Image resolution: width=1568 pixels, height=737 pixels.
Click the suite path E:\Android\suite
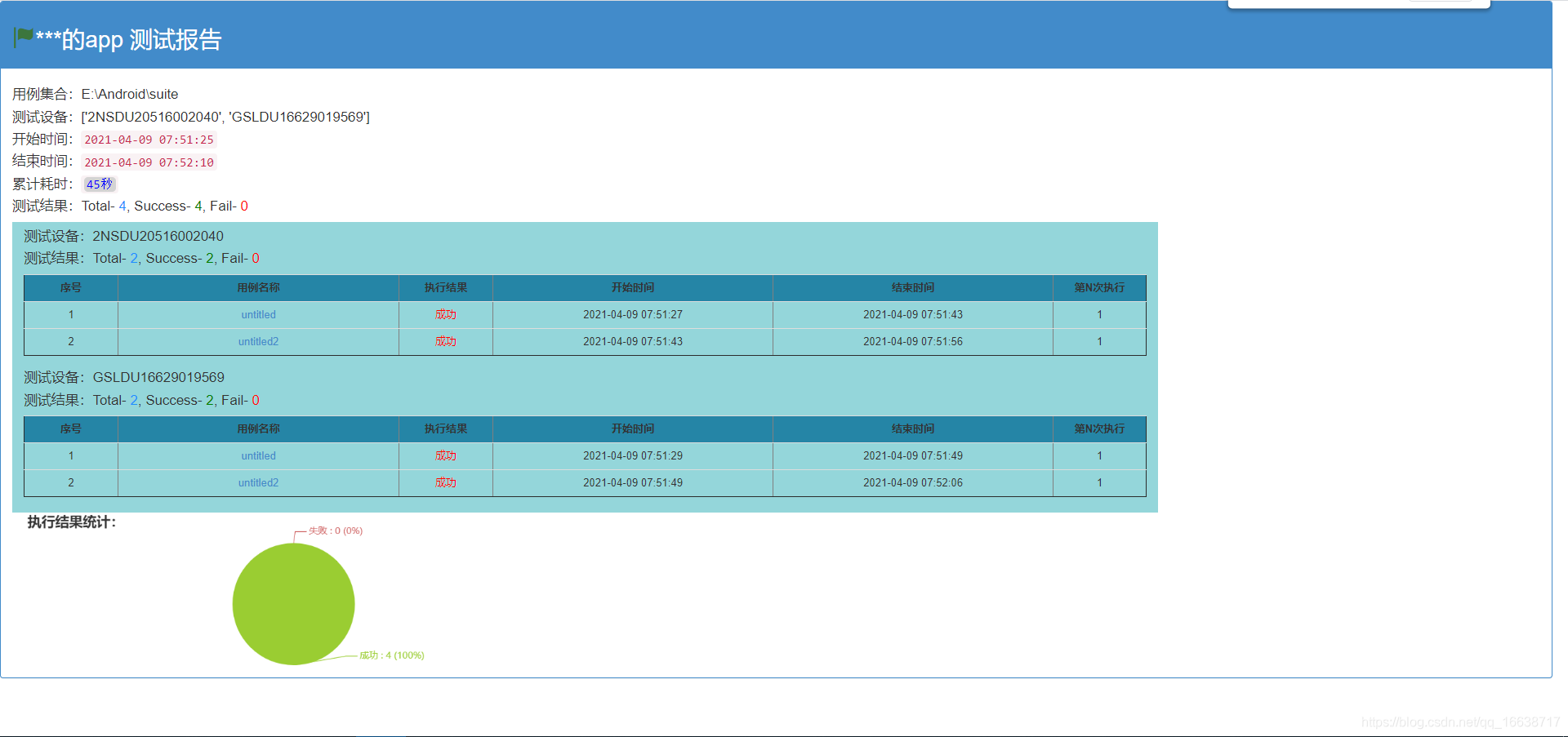pyautogui.click(x=130, y=94)
